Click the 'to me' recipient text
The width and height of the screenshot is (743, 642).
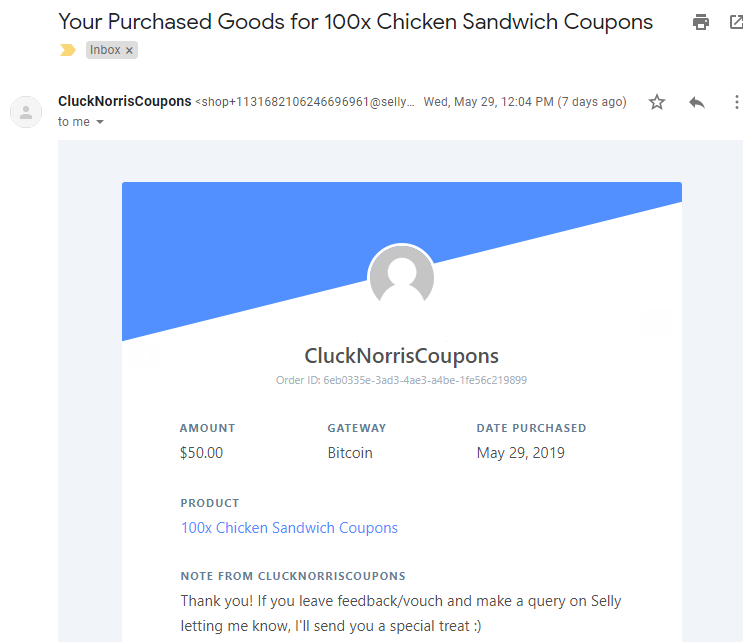pyautogui.click(x=74, y=122)
